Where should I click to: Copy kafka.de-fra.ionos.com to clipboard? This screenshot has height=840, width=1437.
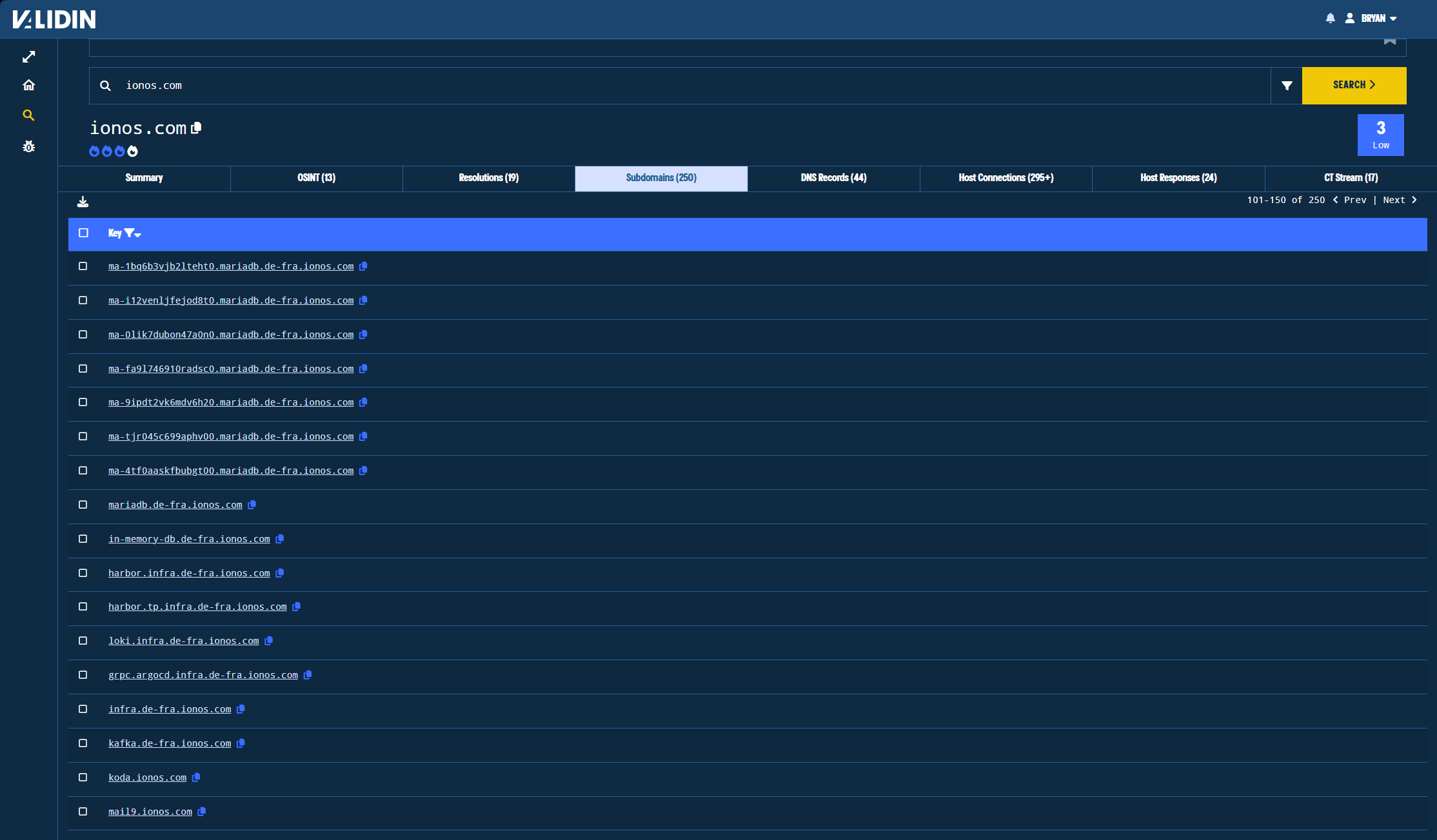pyautogui.click(x=241, y=743)
